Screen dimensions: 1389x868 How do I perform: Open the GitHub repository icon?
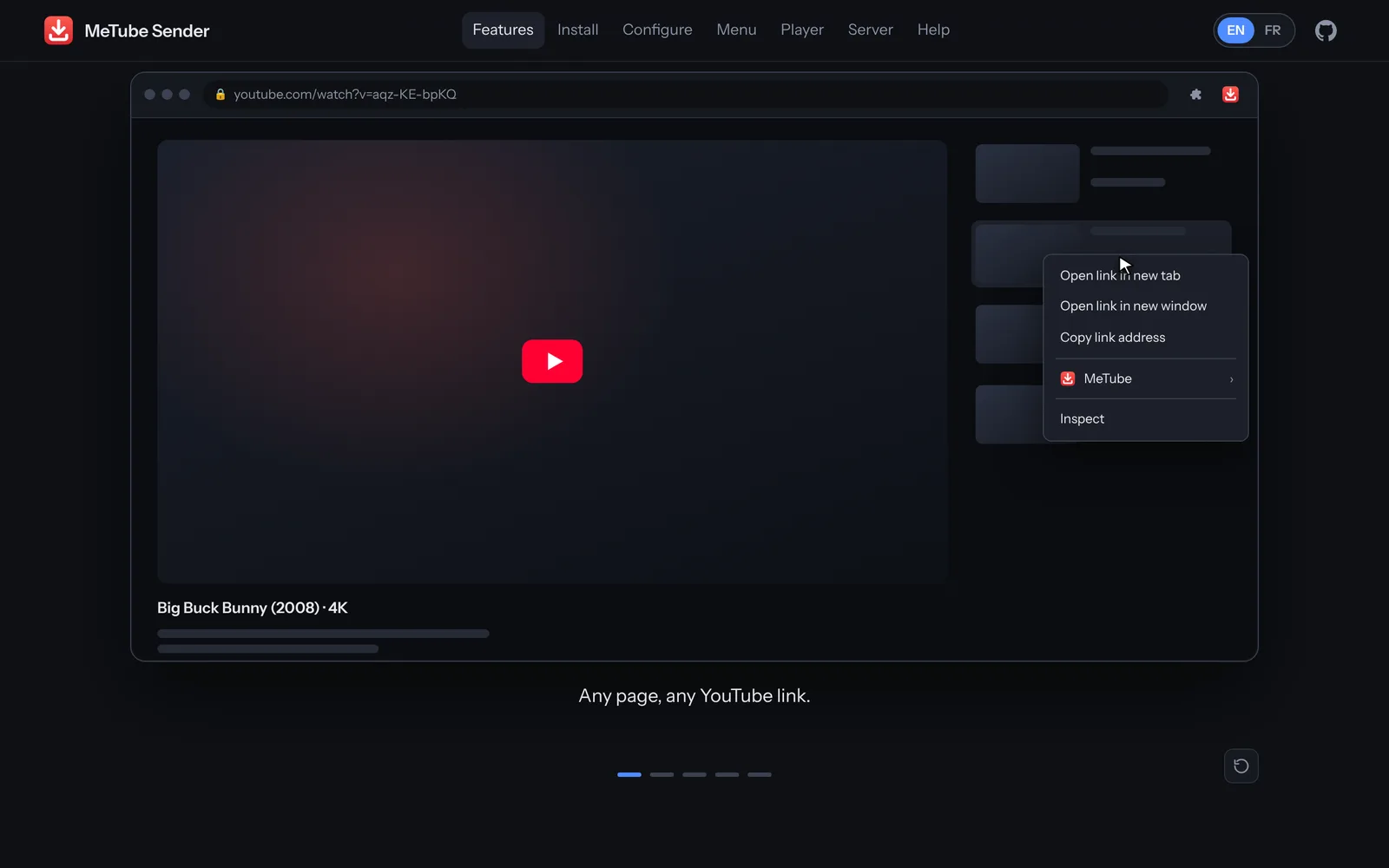coord(1326,31)
